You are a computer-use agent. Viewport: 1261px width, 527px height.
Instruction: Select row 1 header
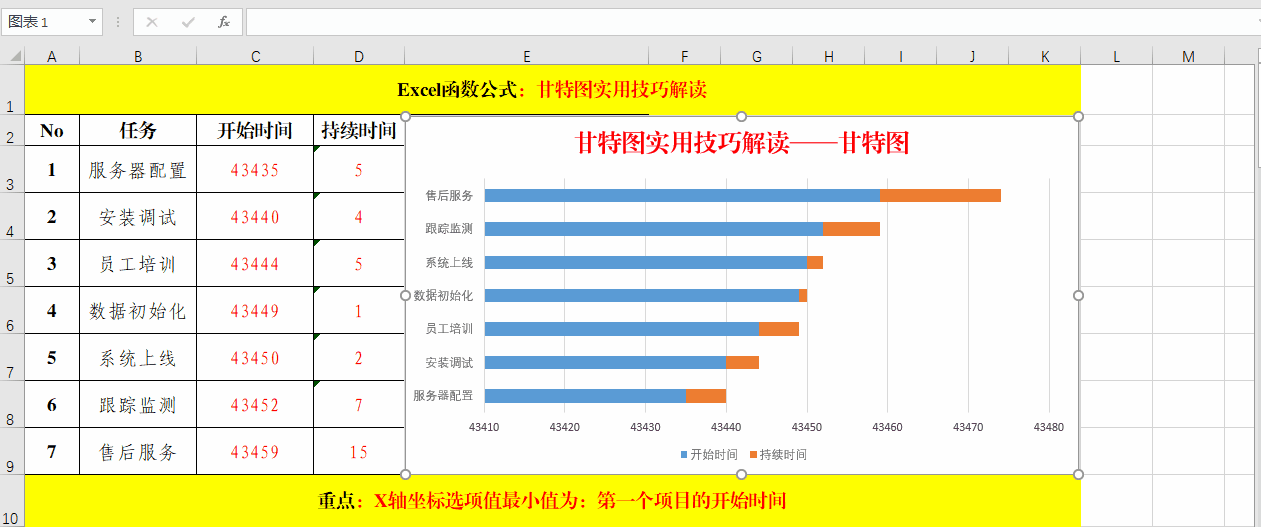click(x=12, y=90)
